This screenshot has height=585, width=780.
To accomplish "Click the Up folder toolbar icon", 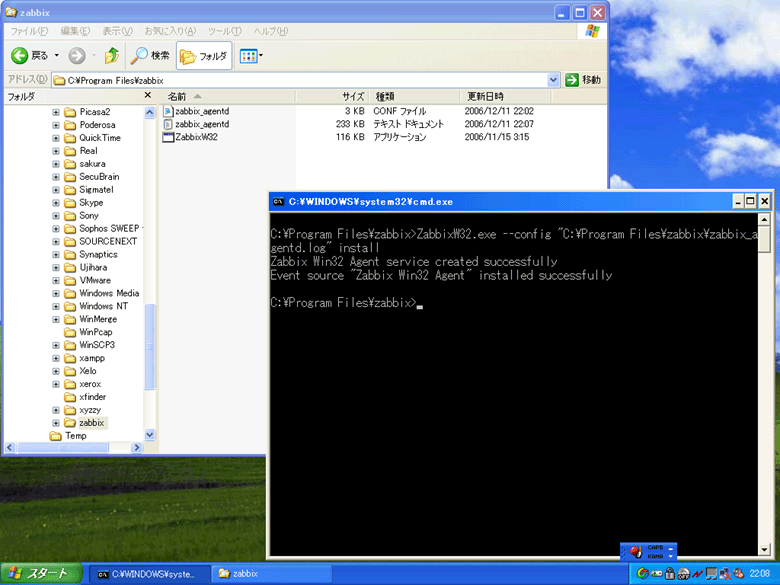I will [x=112, y=55].
